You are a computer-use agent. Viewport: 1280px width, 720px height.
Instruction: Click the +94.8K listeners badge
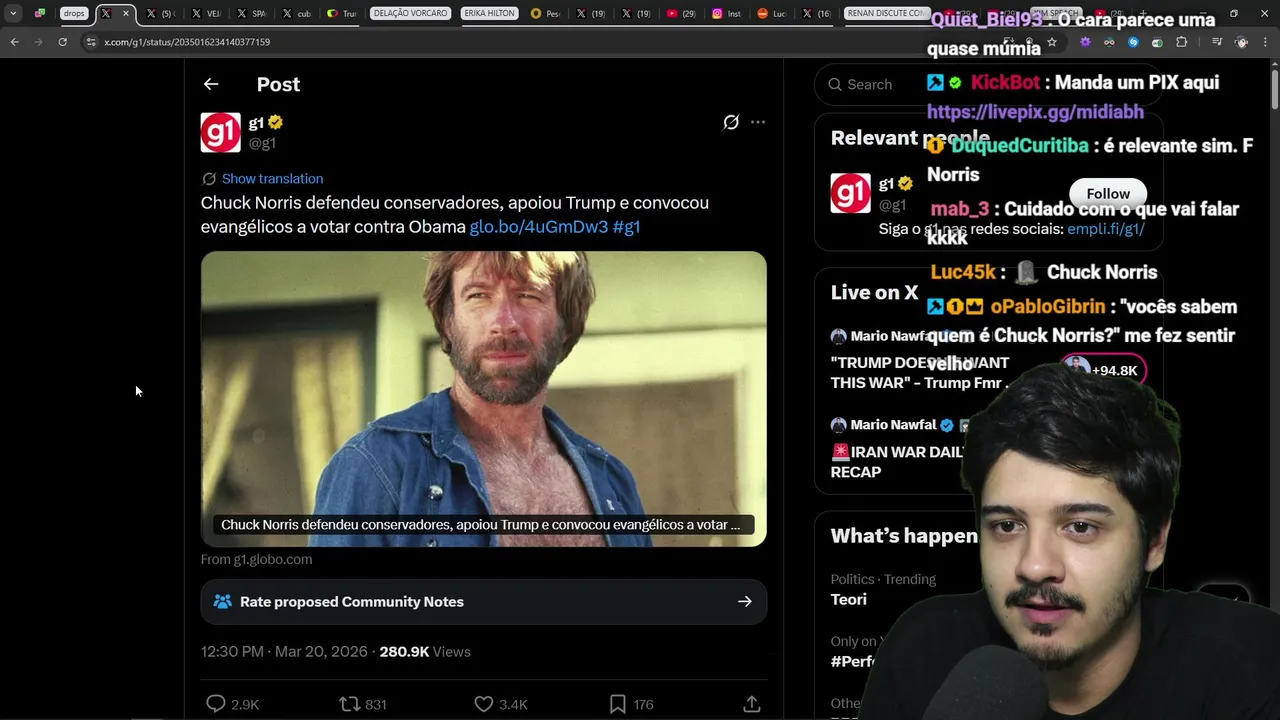pyautogui.click(x=1102, y=370)
